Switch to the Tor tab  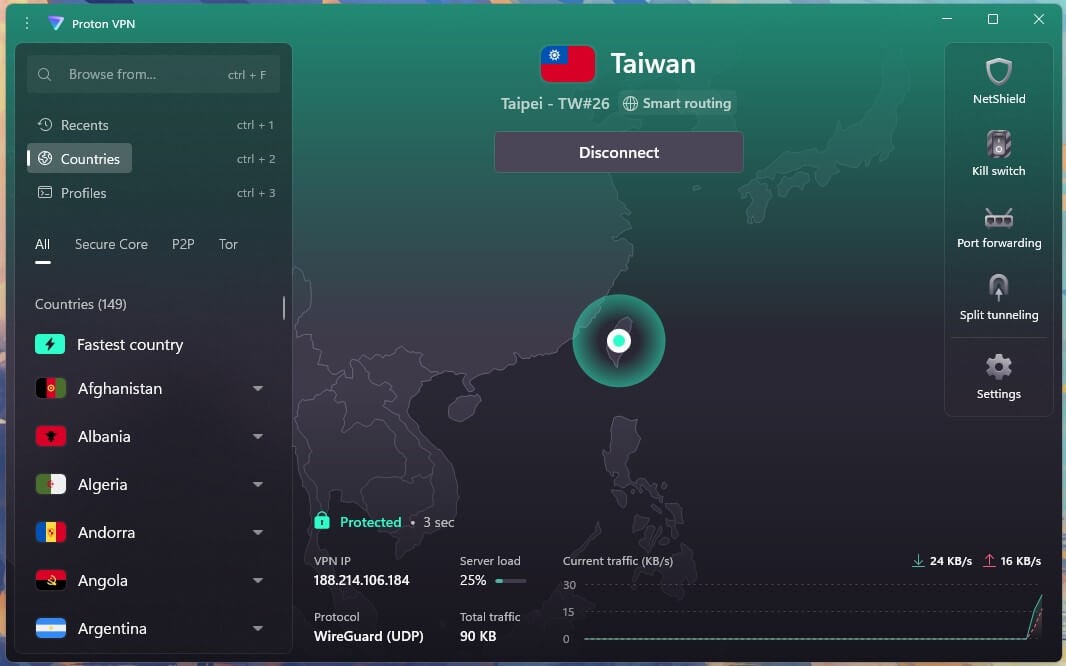point(228,244)
